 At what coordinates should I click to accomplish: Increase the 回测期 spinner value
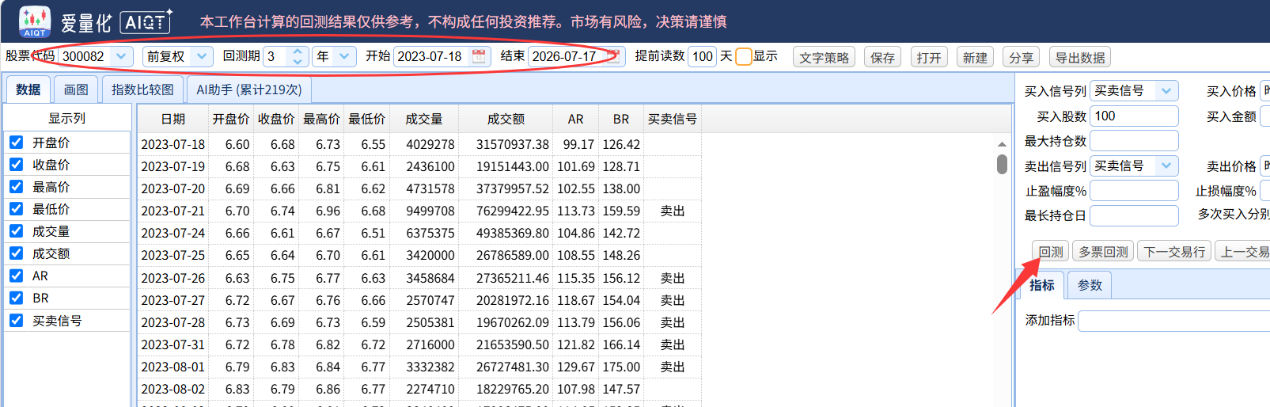click(x=298, y=52)
